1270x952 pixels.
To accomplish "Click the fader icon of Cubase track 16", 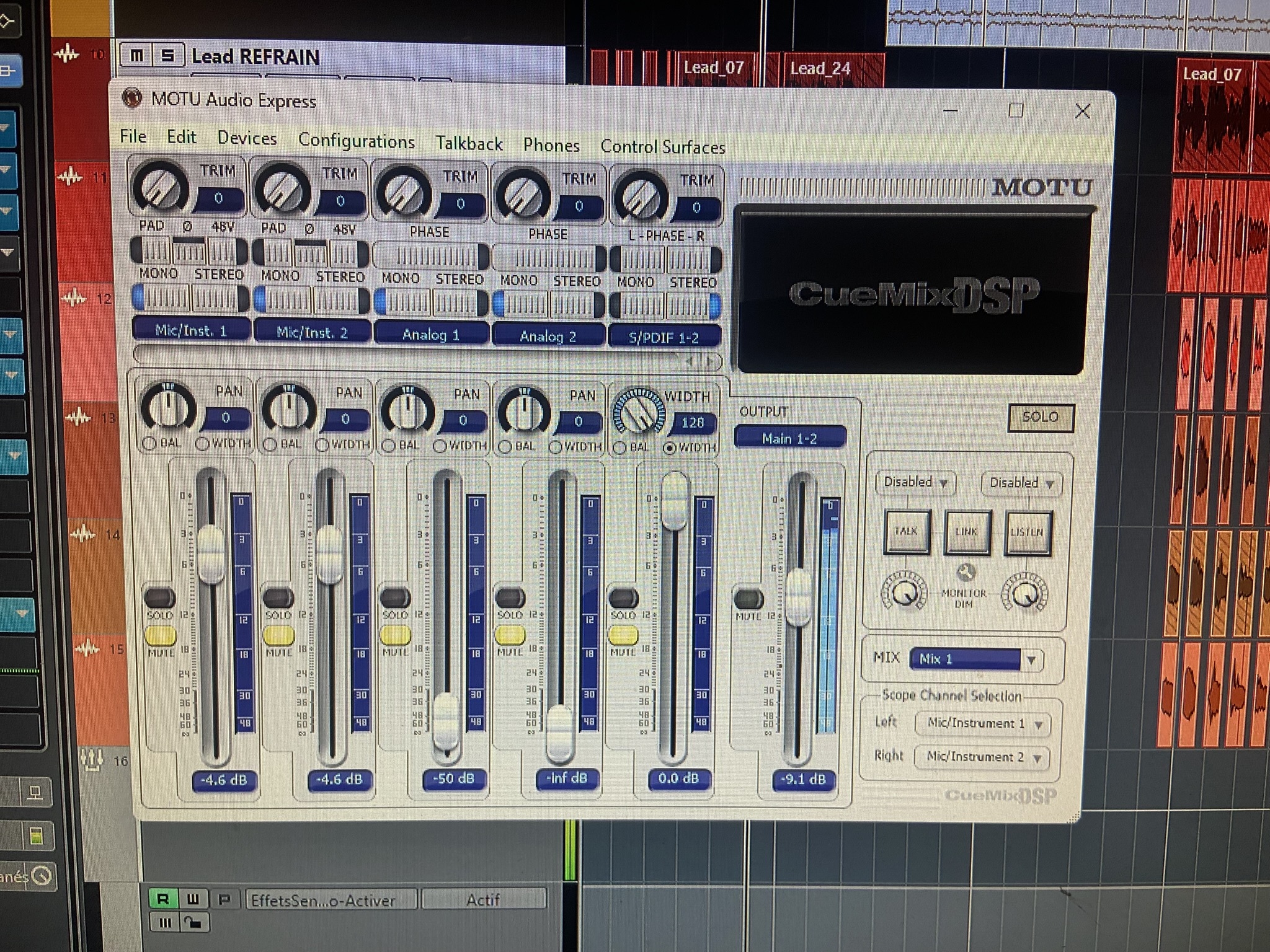I will [92, 760].
